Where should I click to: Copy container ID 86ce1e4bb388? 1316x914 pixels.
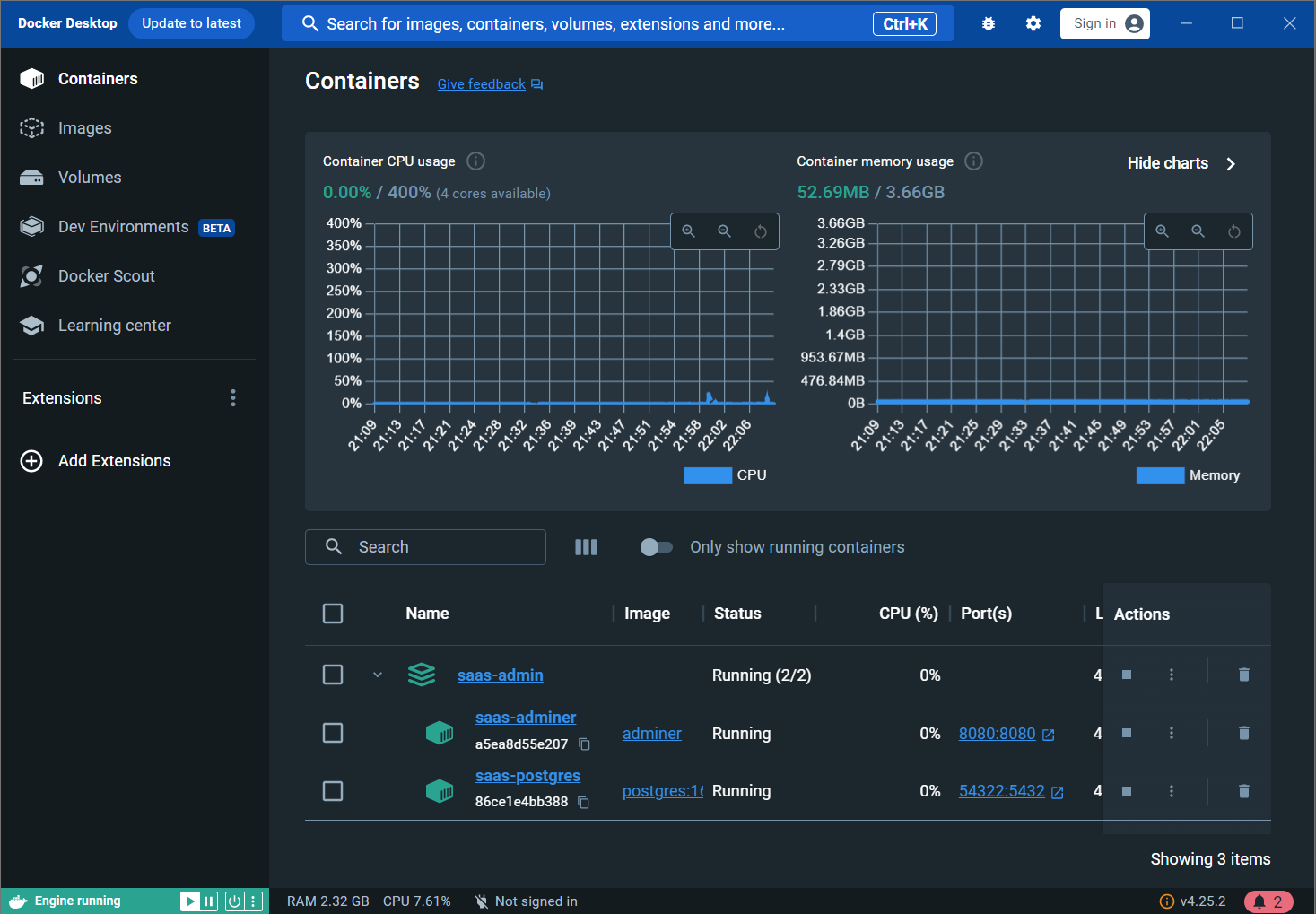(584, 802)
